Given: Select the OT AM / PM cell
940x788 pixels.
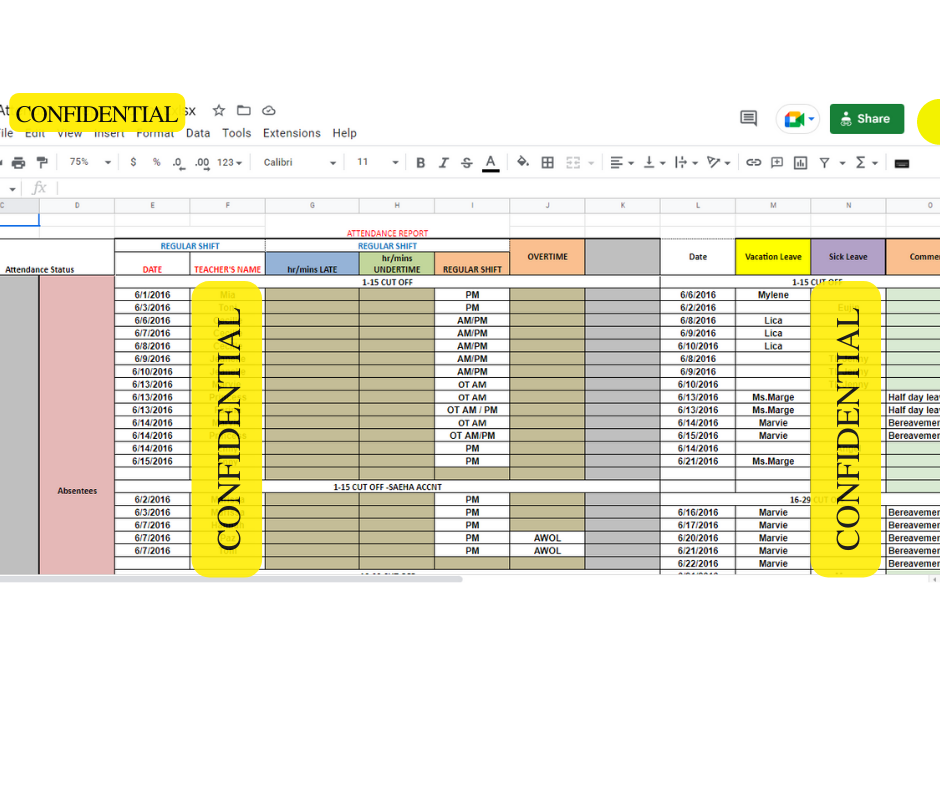Looking at the screenshot, I should point(472,410).
